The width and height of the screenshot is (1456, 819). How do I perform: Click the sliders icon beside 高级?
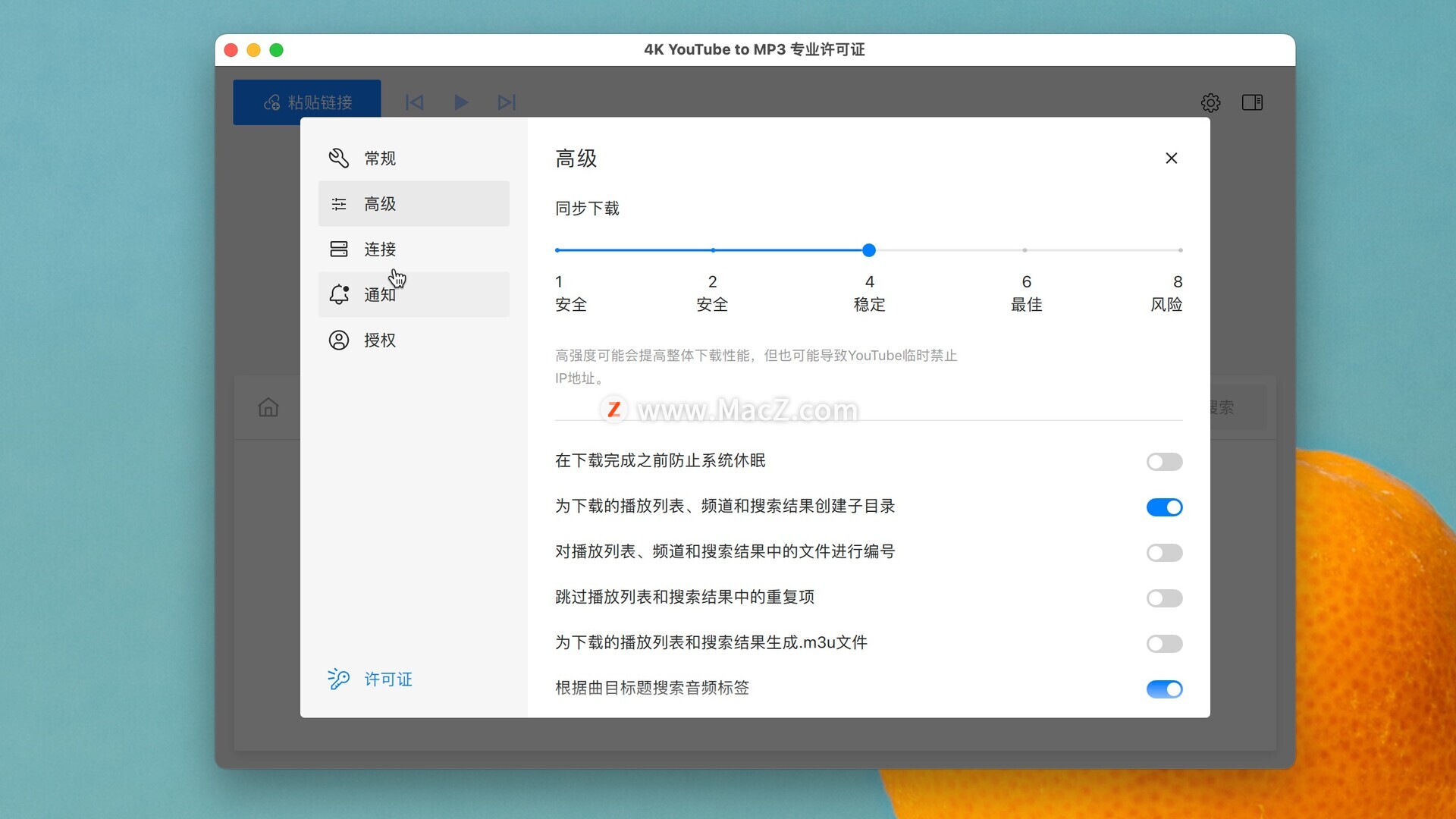click(x=338, y=204)
